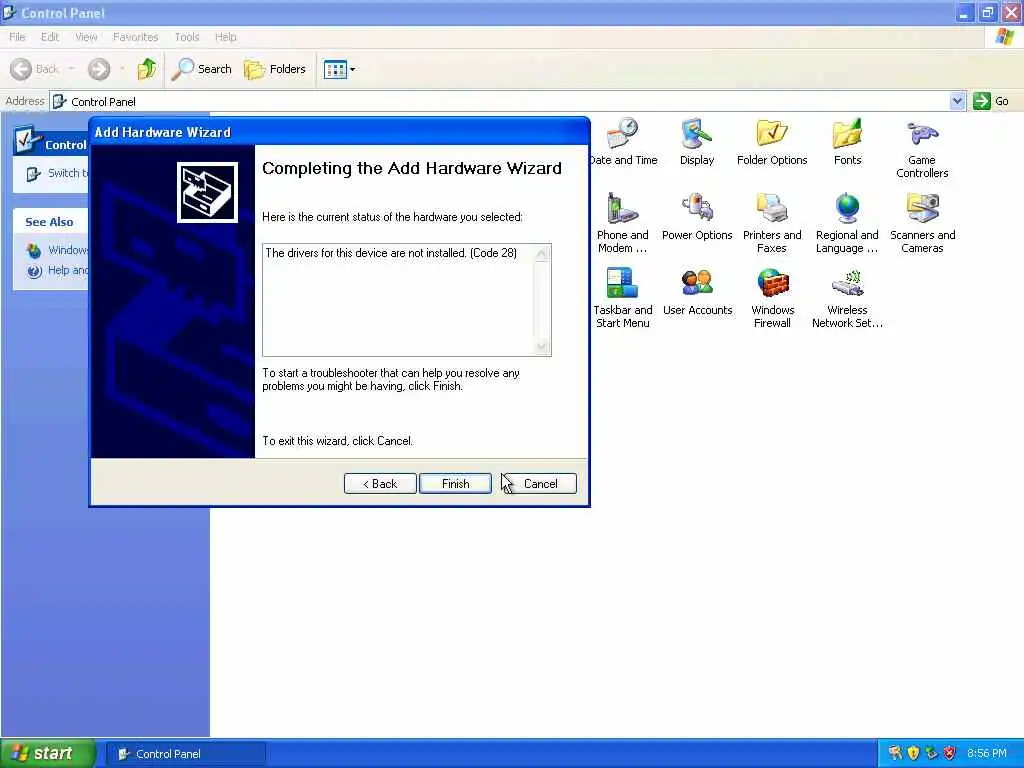
Task: Open the Address bar dropdown
Action: [x=957, y=101]
